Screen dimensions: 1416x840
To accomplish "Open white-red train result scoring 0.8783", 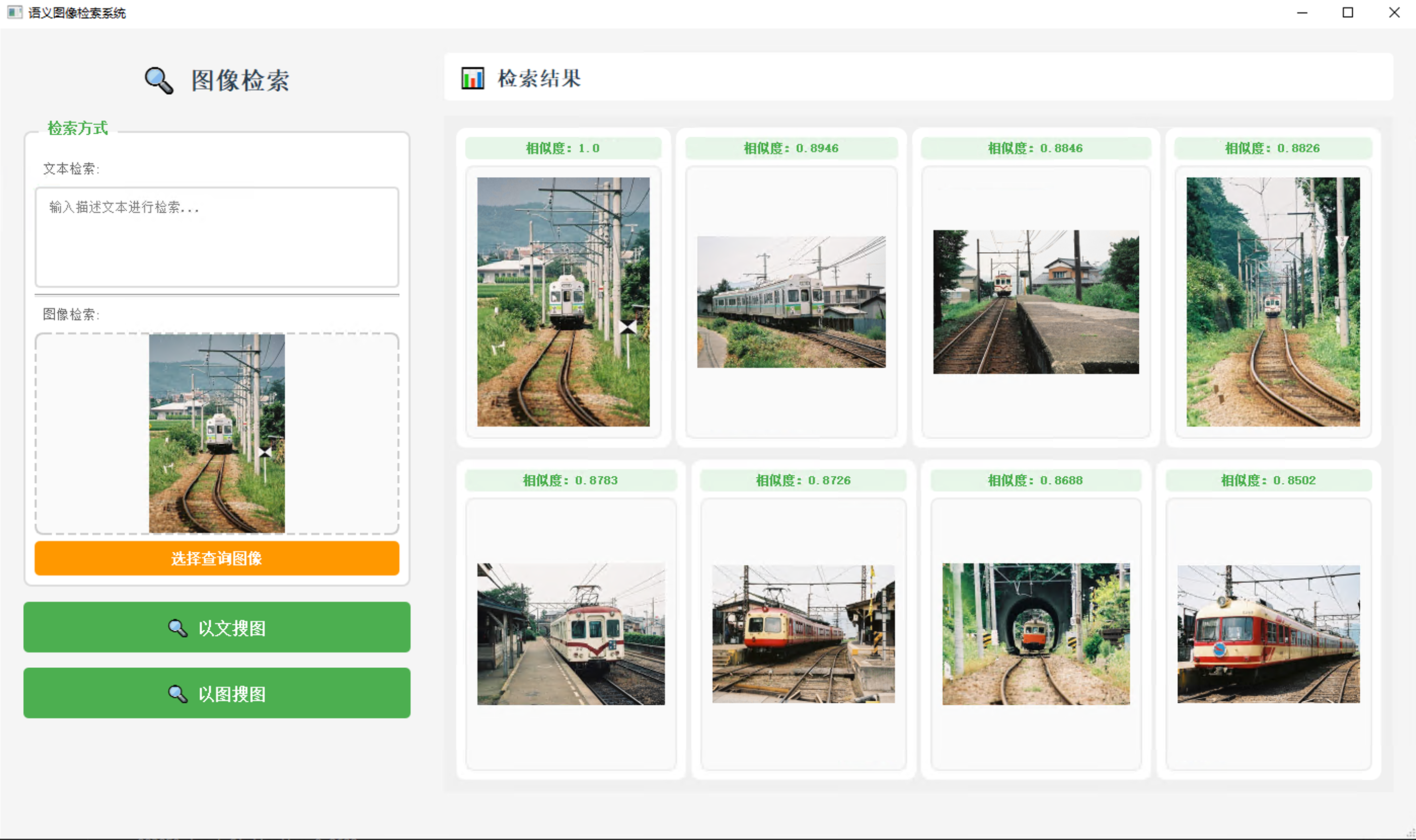I will click(x=571, y=634).
